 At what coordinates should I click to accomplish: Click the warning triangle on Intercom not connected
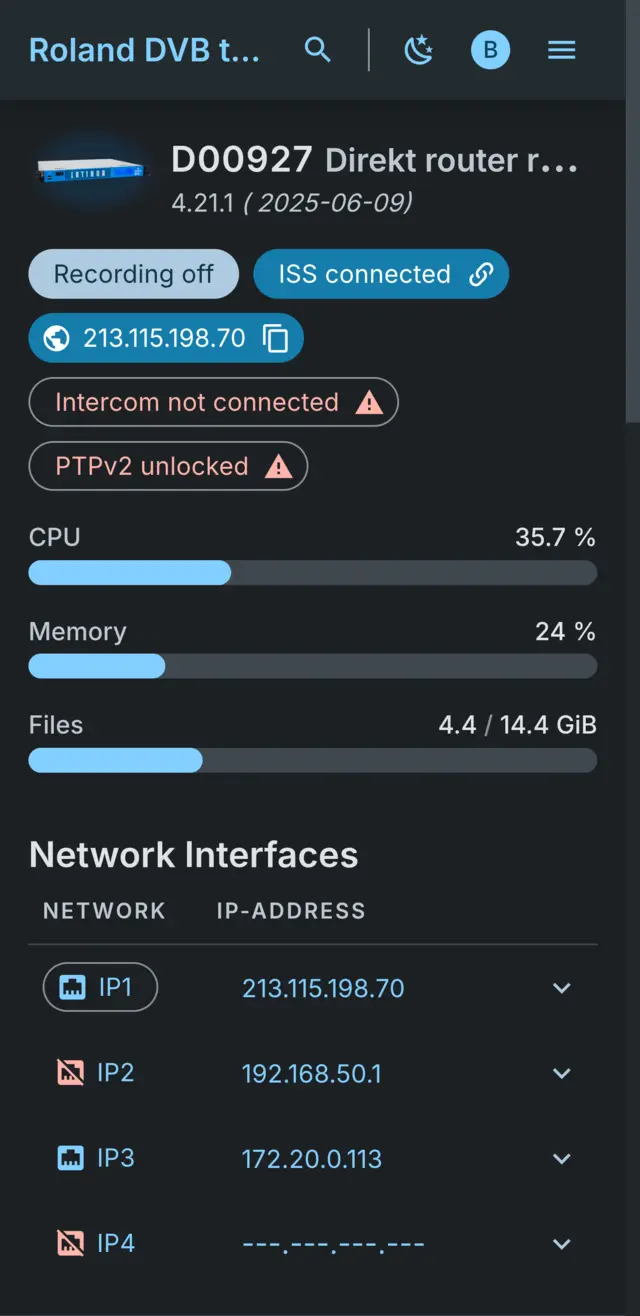pyautogui.click(x=369, y=402)
